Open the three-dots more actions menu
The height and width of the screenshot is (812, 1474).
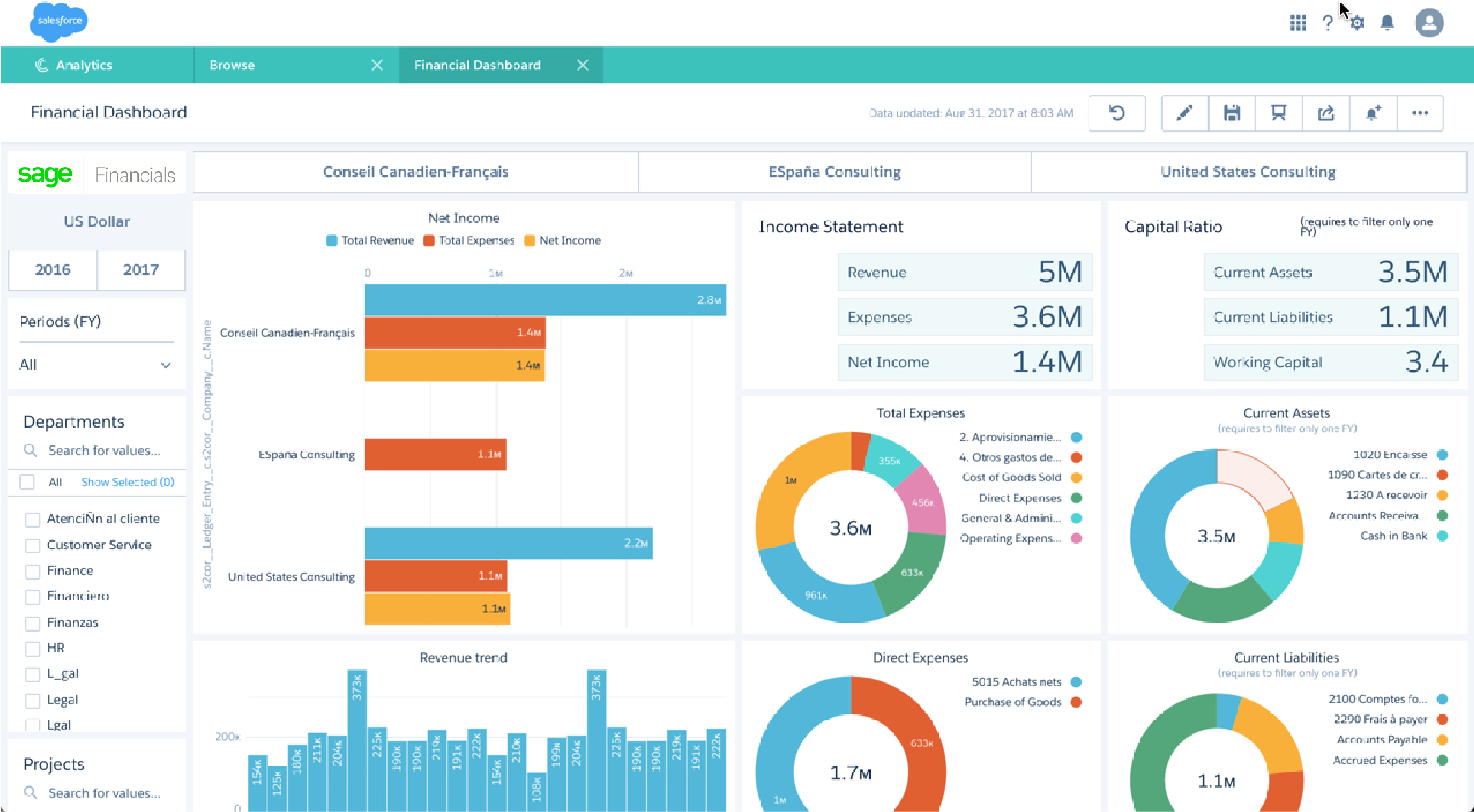click(x=1420, y=113)
